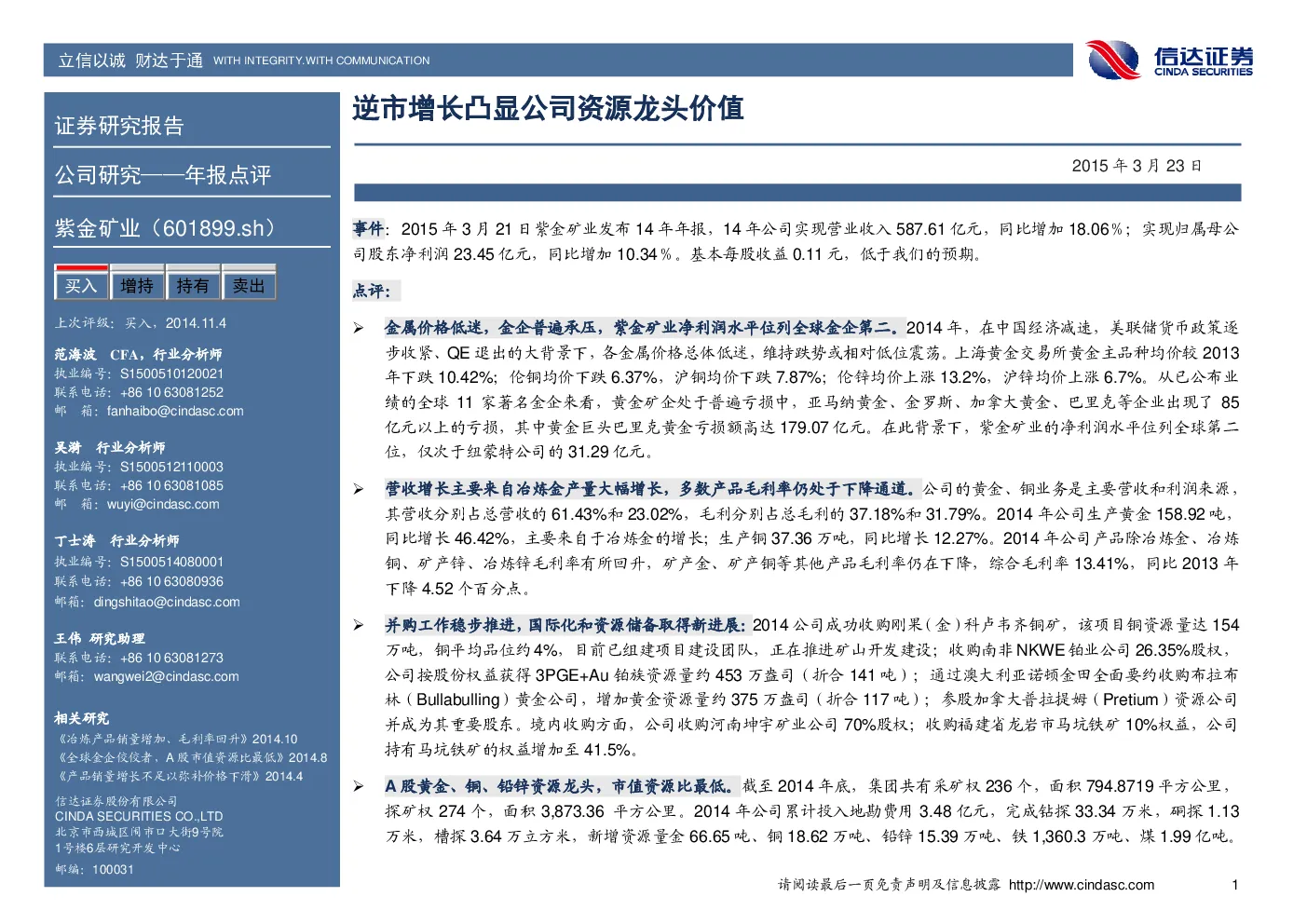Click the postal code 邮编：100031
1307x924 pixels.
coord(94,869)
